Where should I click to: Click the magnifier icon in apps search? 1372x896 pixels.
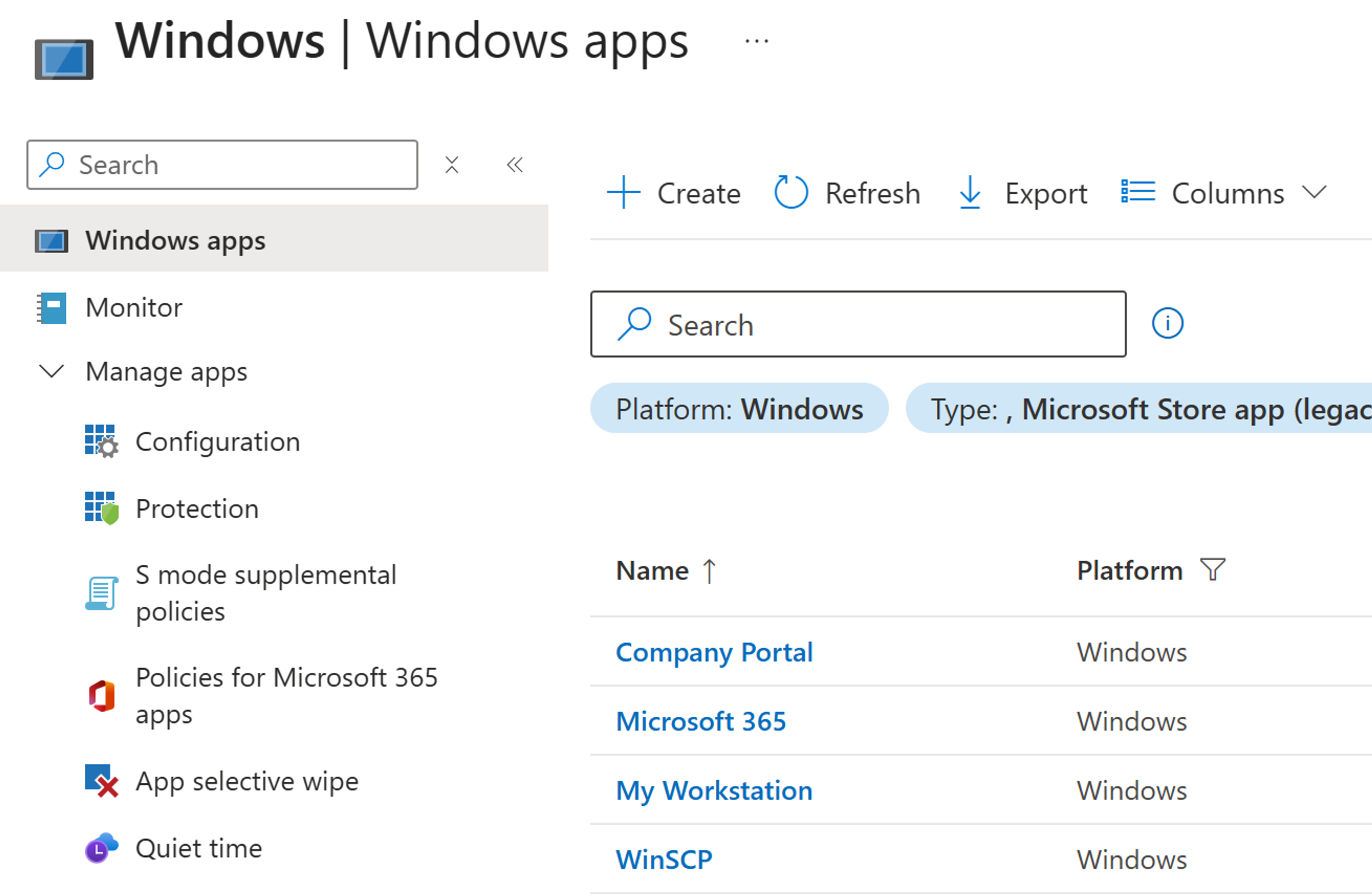[x=634, y=324]
